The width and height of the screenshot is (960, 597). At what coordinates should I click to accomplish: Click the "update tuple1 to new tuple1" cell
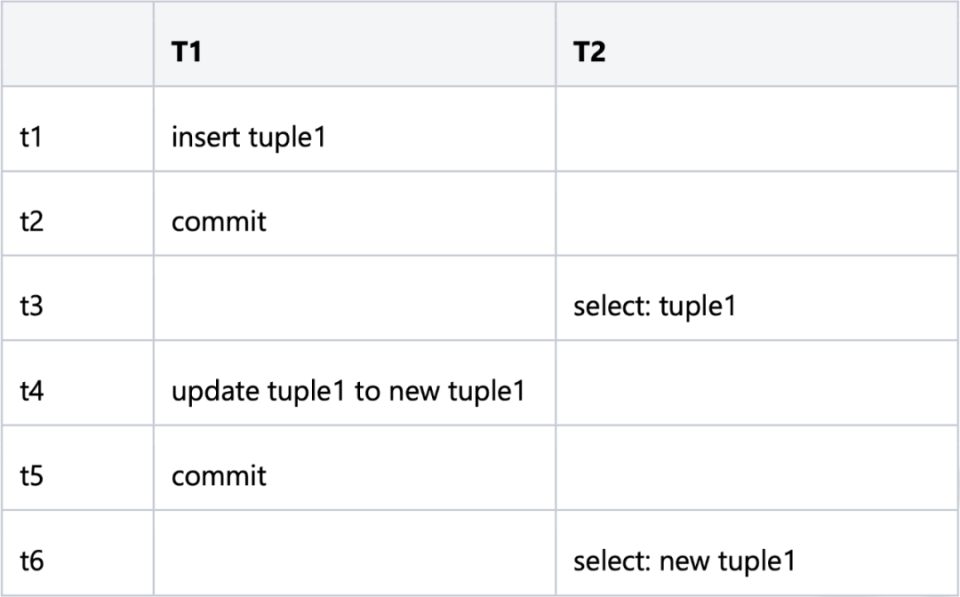click(348, 391)
